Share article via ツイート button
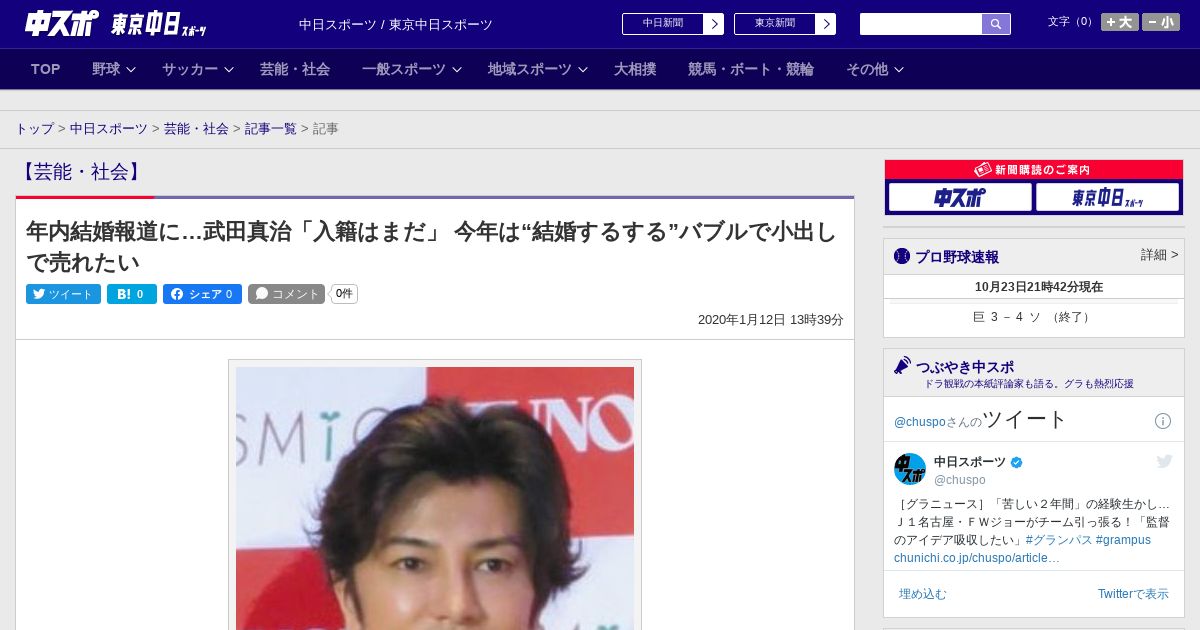This screenshot has width=1200, height=630. pyautogui.click(x=63, y=294)
